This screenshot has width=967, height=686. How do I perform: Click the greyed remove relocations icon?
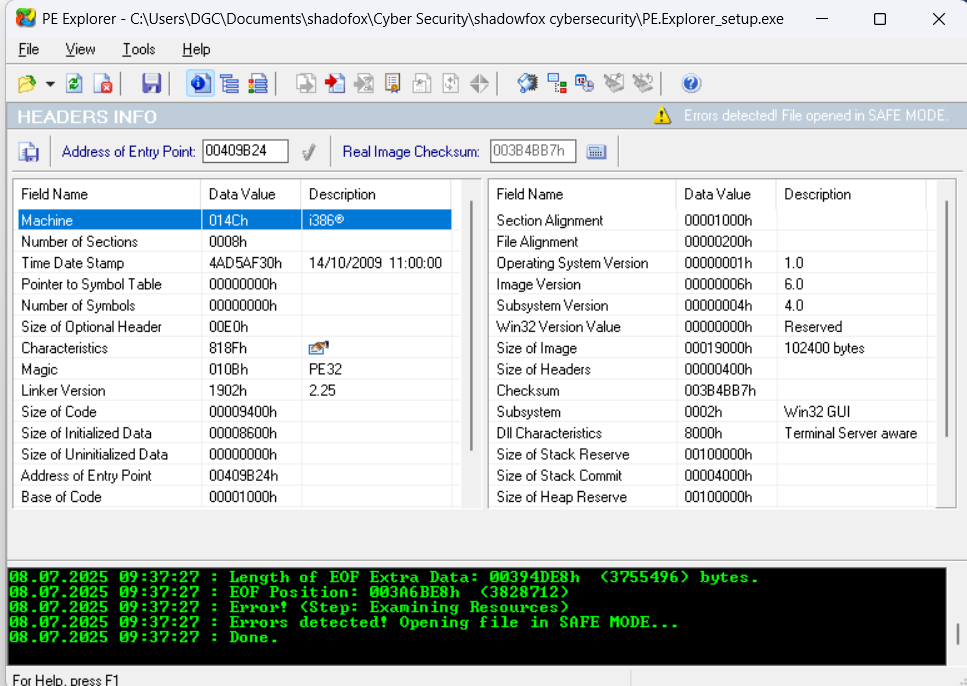643,83
